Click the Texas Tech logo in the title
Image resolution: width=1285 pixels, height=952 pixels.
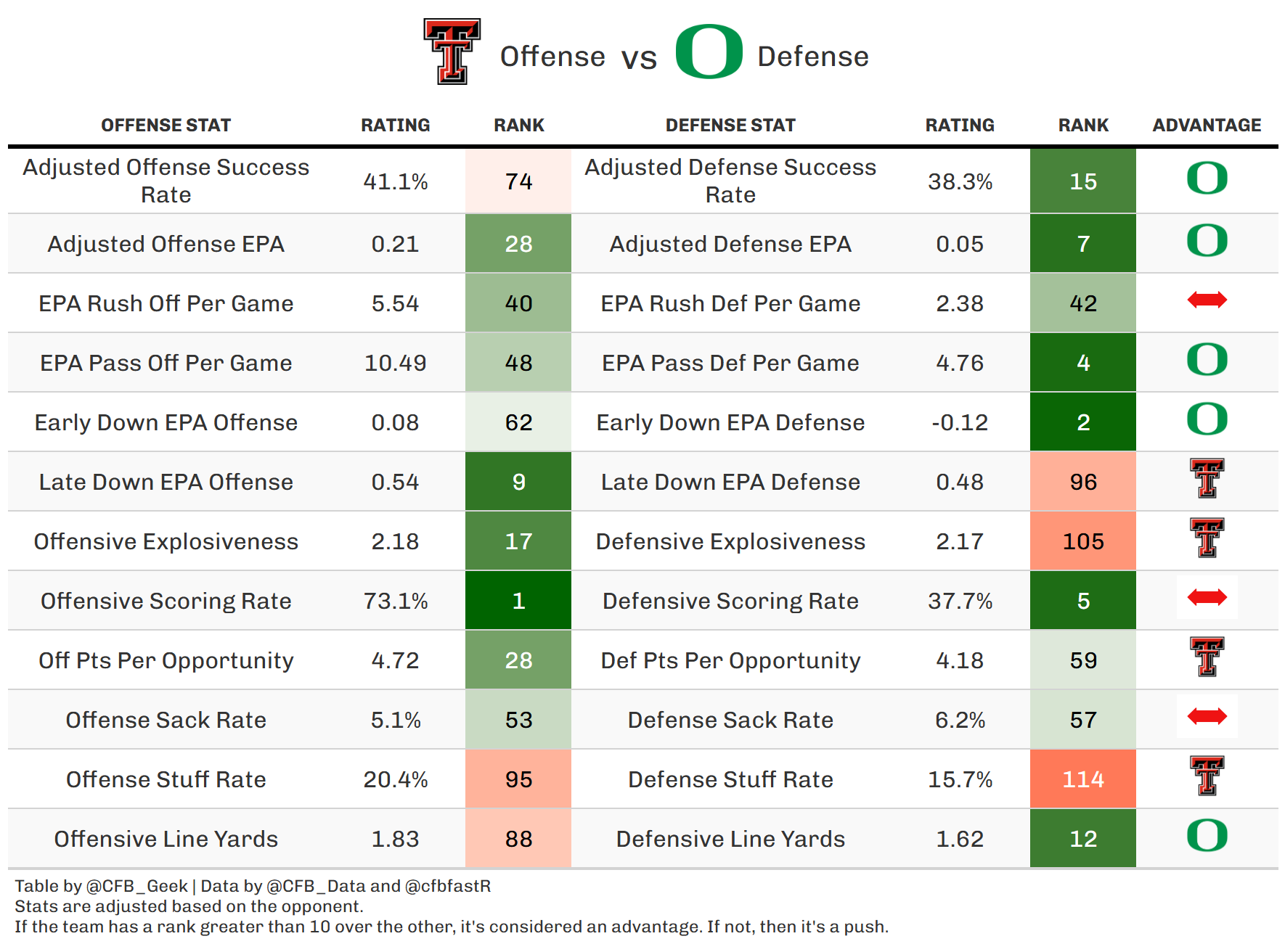[452, 52]
